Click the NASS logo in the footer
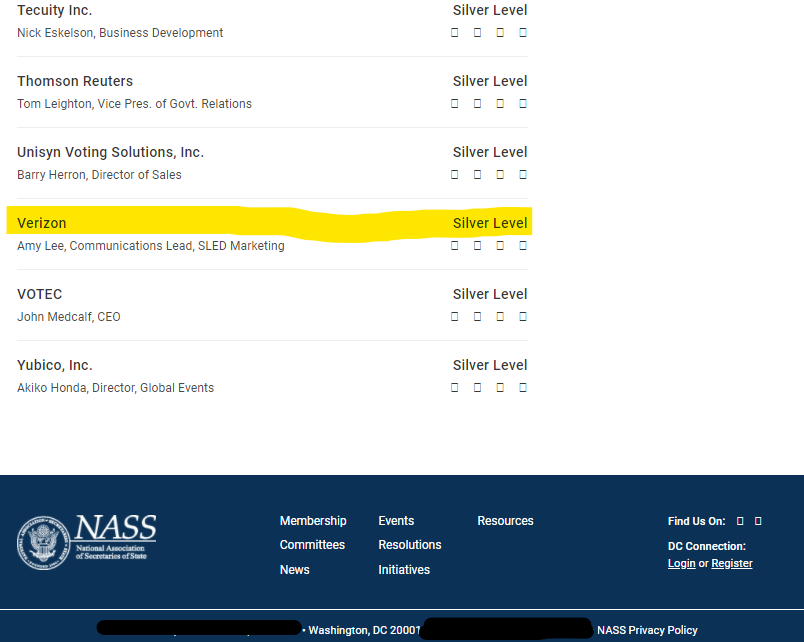Screen dimensions: 804x642 tap(87, 542)
